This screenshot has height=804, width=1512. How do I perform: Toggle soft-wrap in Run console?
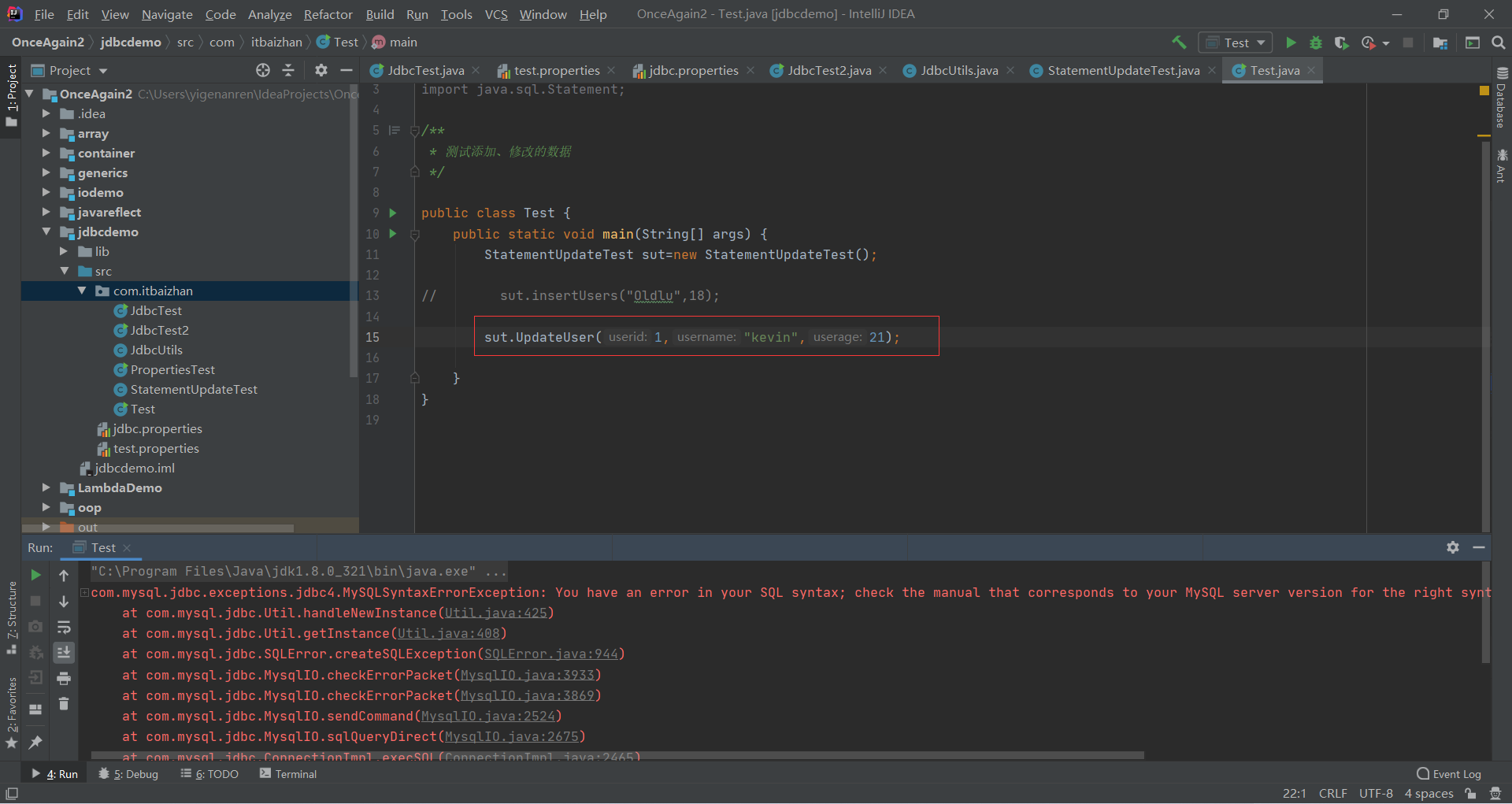64,628
